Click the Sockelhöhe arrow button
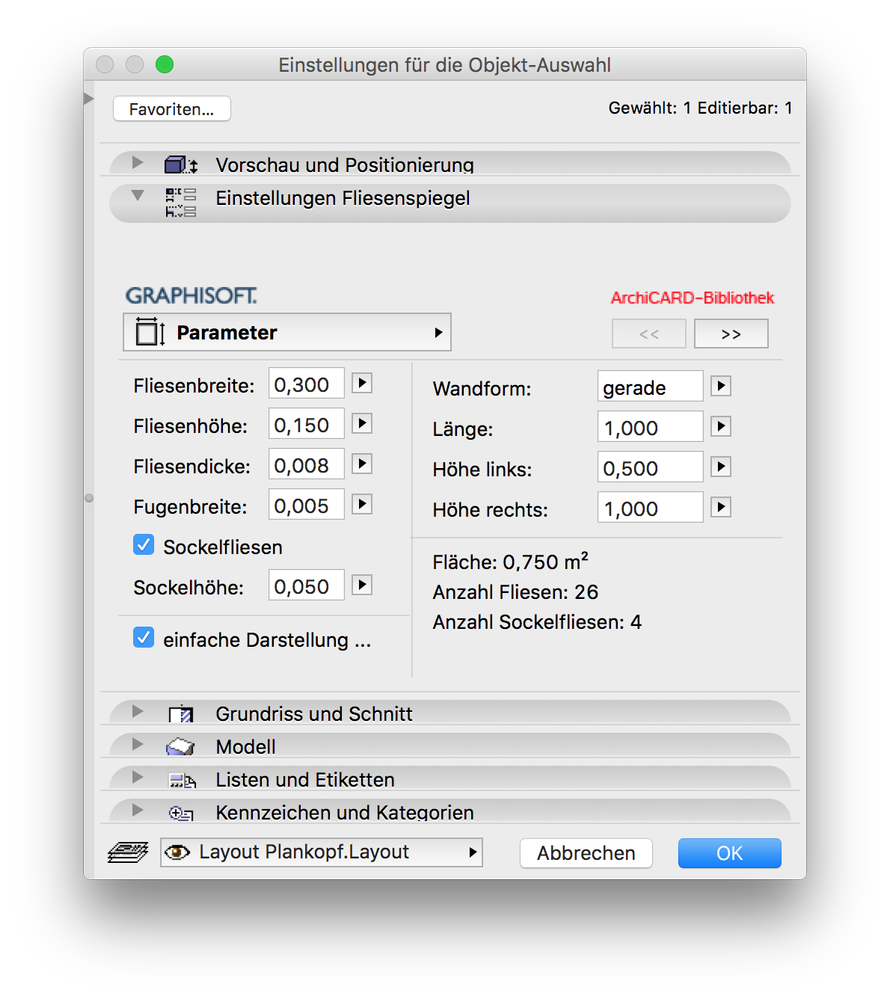 [362, 586]
